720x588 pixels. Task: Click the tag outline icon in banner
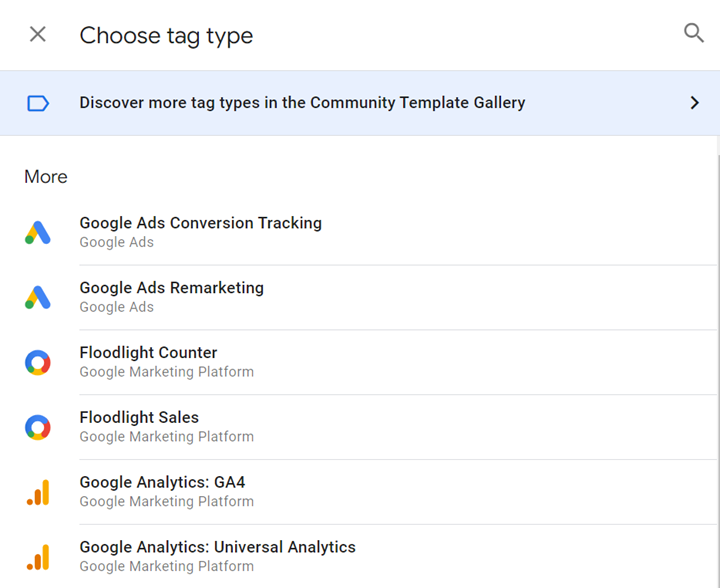coord(38,103)
